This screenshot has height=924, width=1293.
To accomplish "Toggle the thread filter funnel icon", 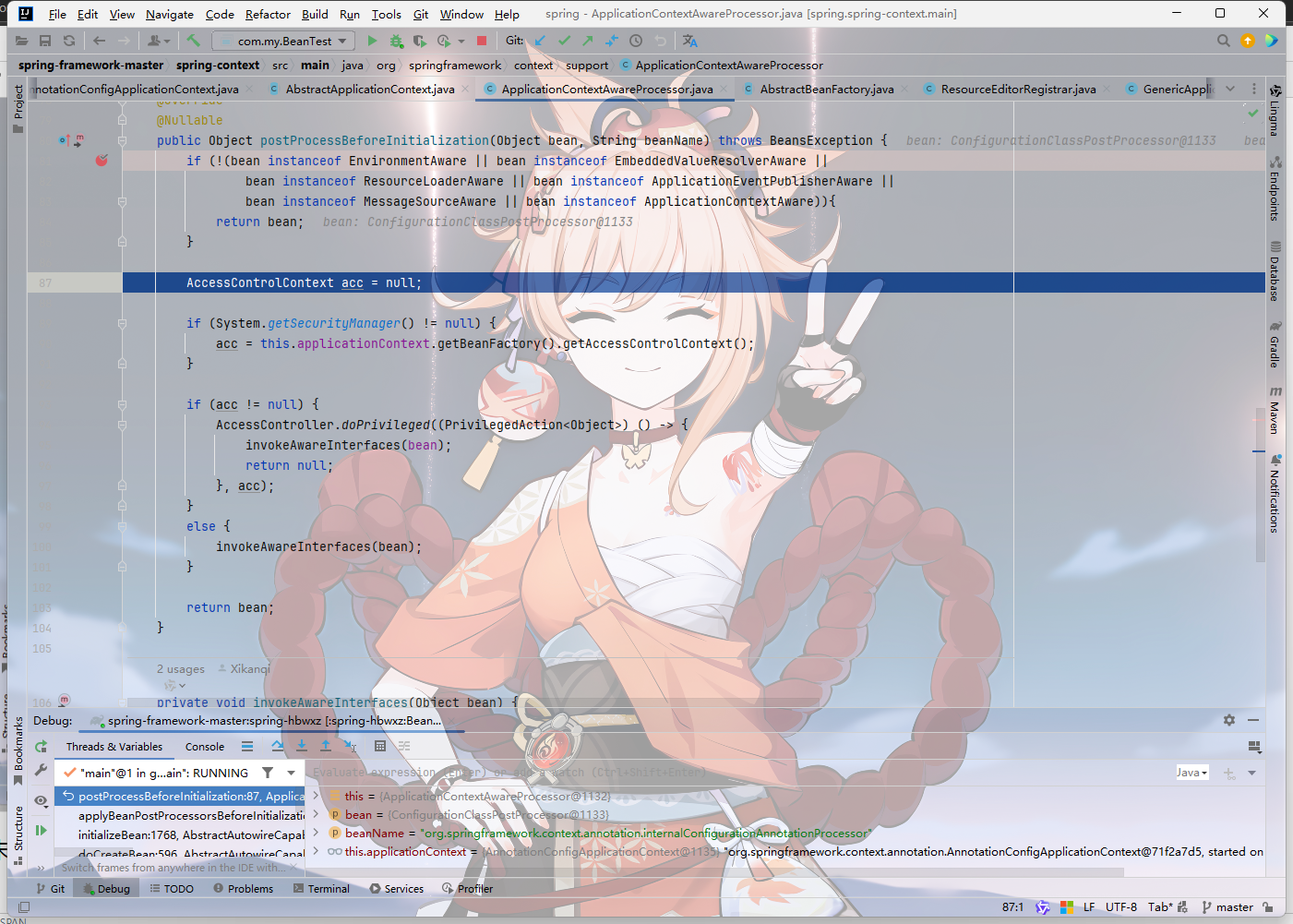I will (x=268, y=773).
